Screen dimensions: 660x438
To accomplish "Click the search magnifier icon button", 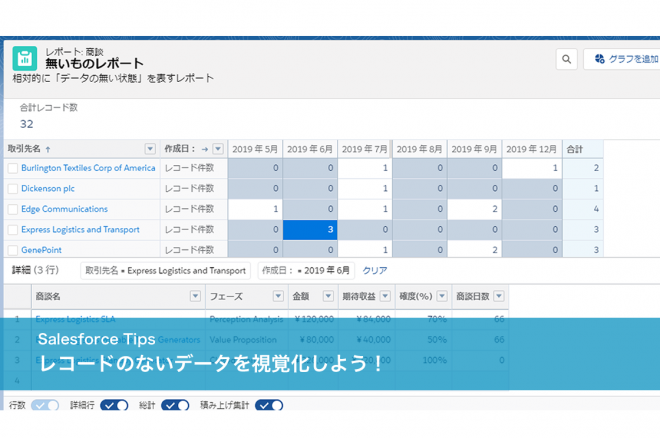I will coord(567,59).
